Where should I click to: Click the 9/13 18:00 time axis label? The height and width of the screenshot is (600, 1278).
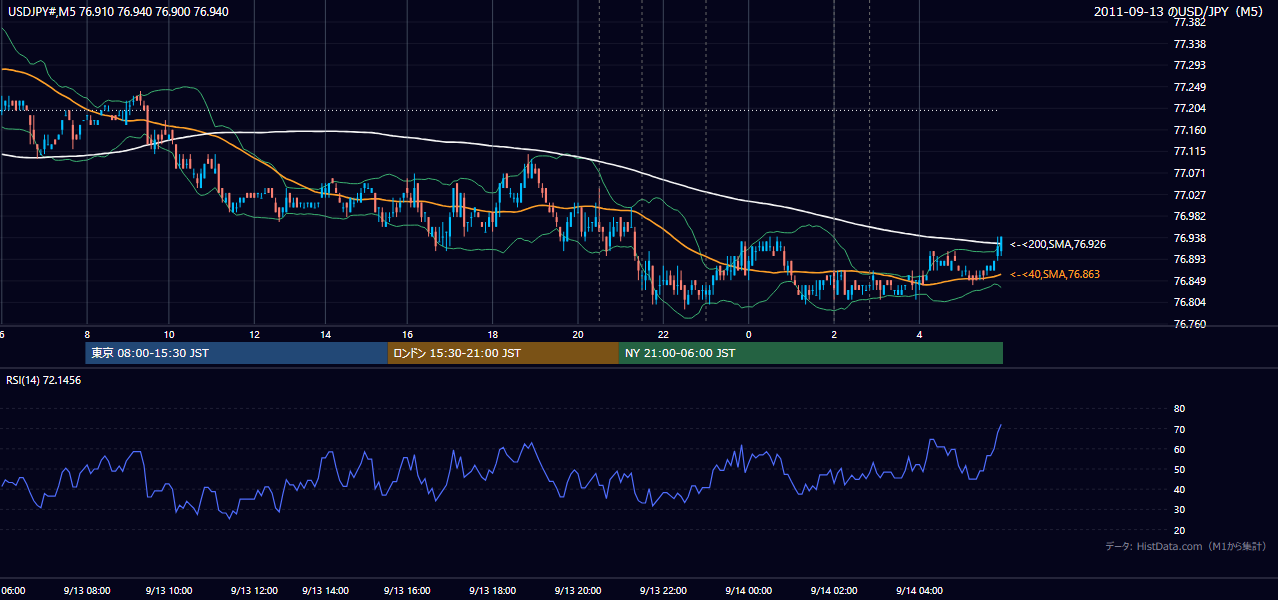(x=491, y=591)
